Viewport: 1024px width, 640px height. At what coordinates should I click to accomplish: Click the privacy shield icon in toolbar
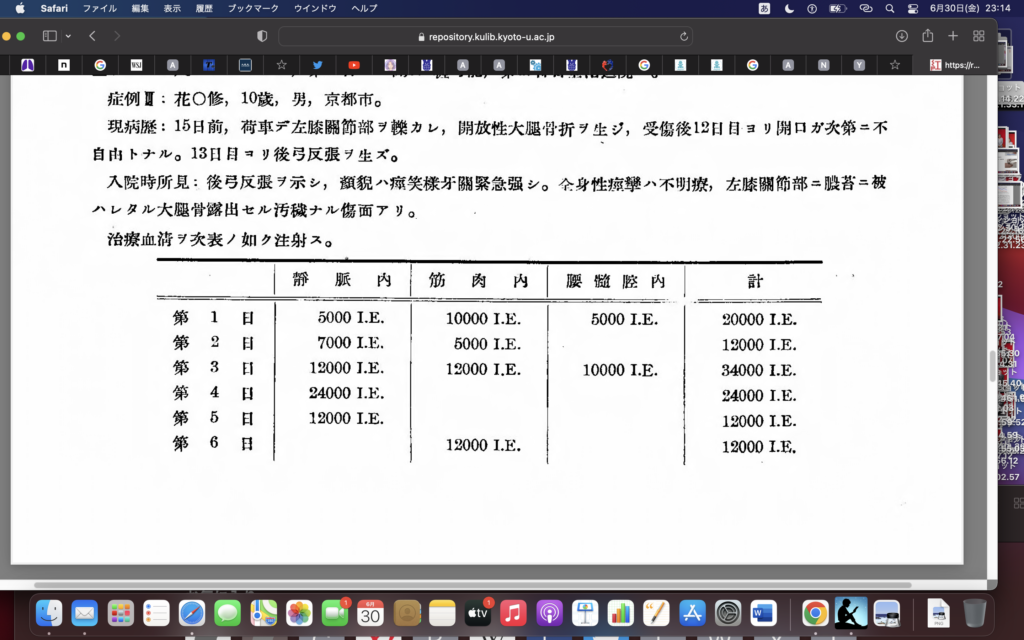pos(262,36)
